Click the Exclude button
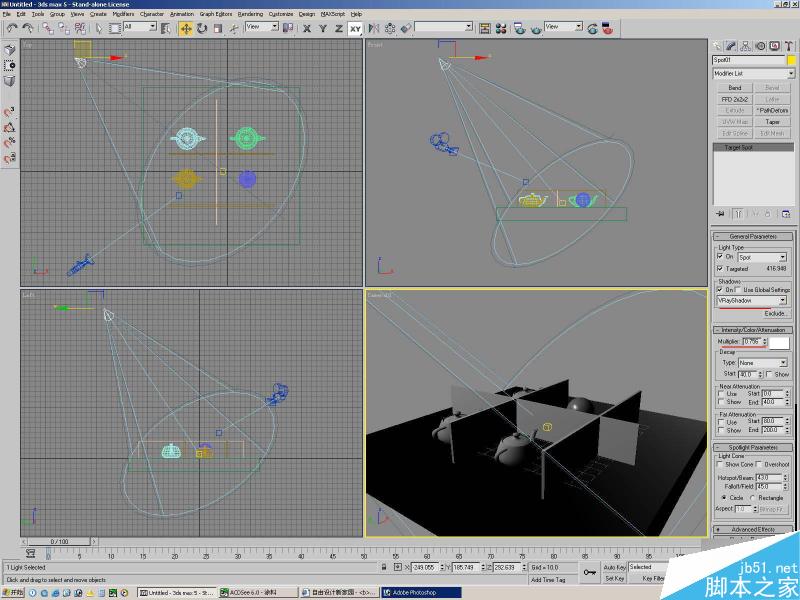The width and height of the screenshot is (800, 600). [773, 313]
